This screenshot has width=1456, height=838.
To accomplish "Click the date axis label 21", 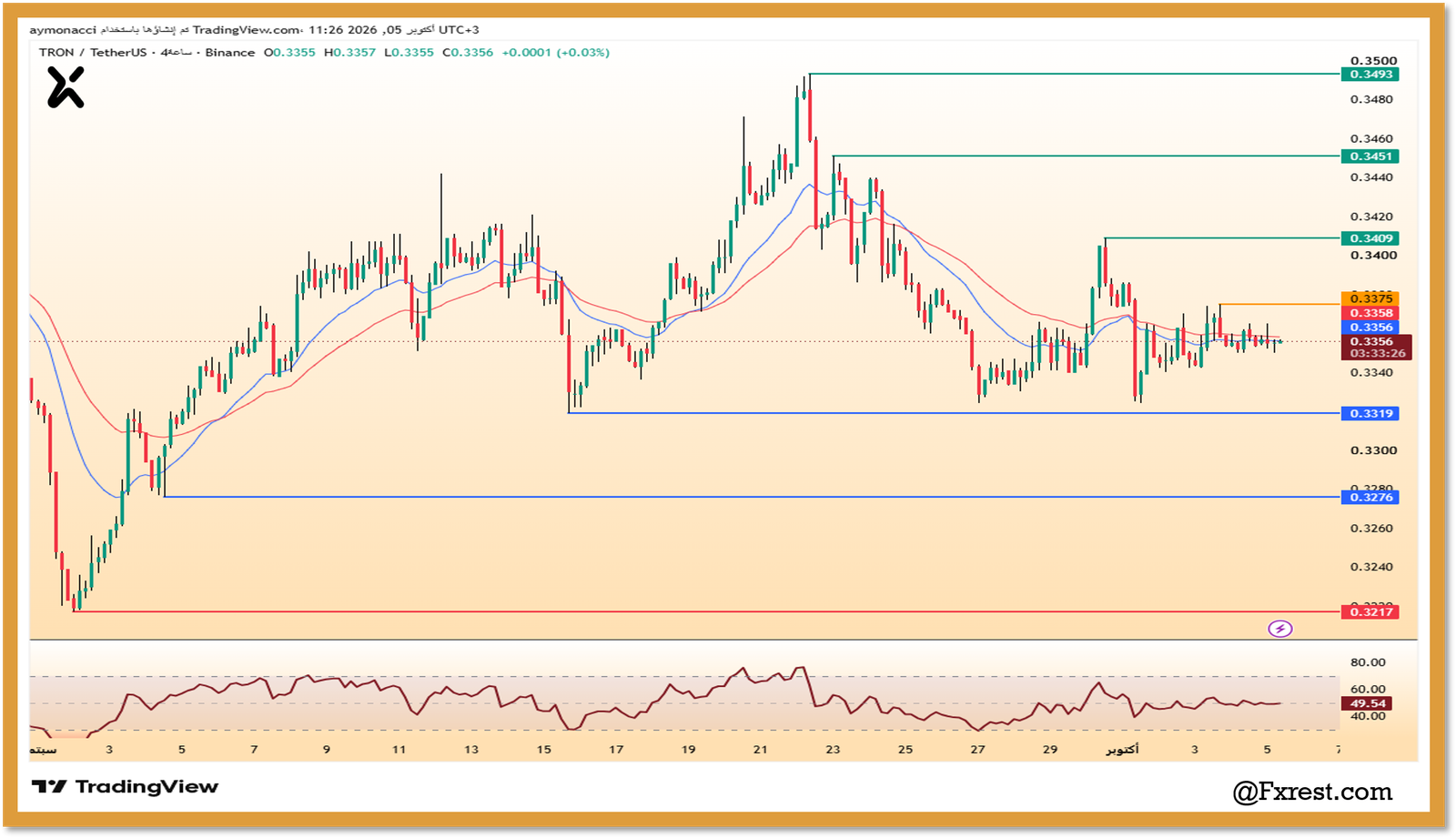I will tap(760, 750).
